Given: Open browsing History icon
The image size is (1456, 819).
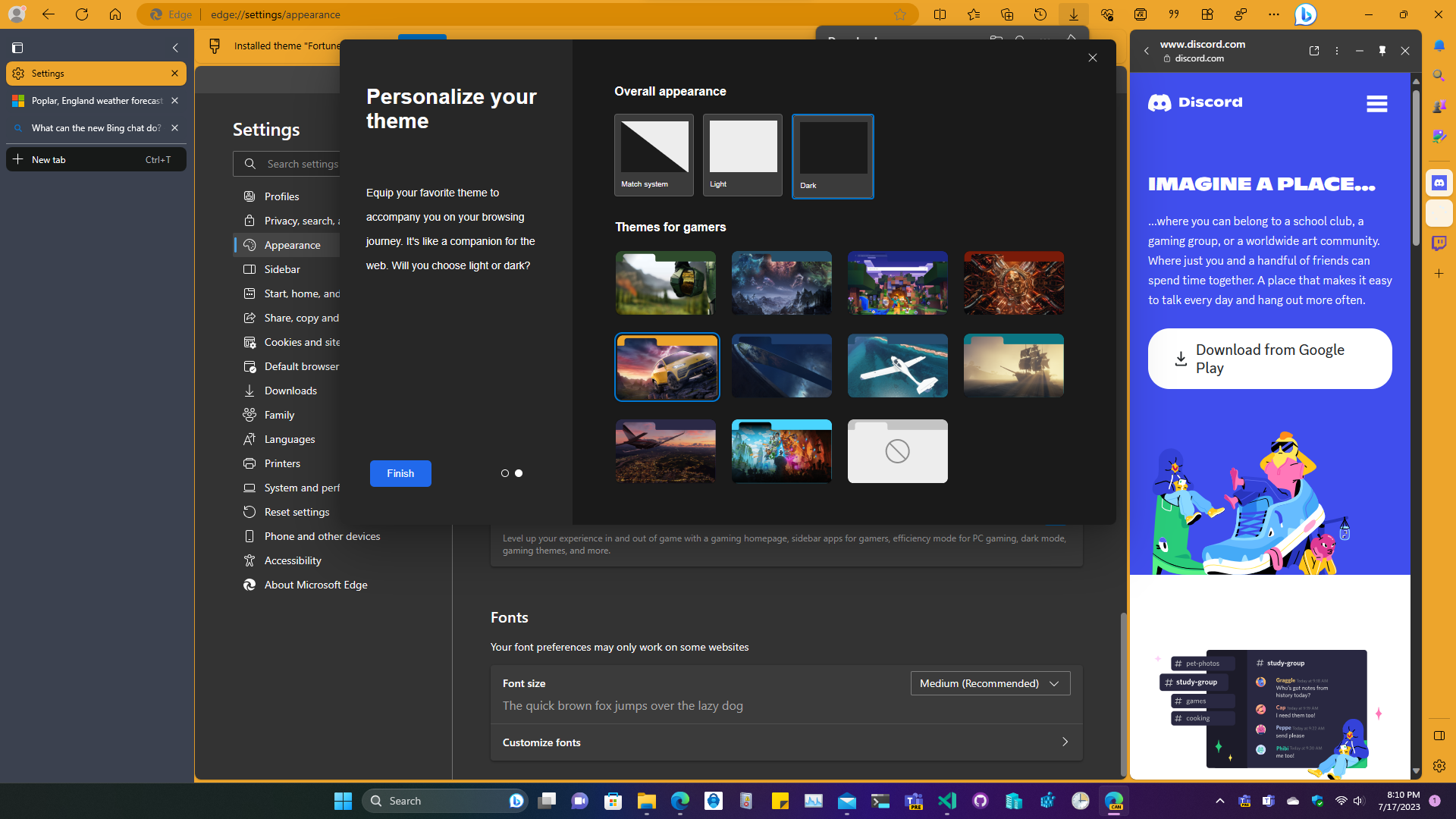Looking at the screenshot, I should 1040,14.
